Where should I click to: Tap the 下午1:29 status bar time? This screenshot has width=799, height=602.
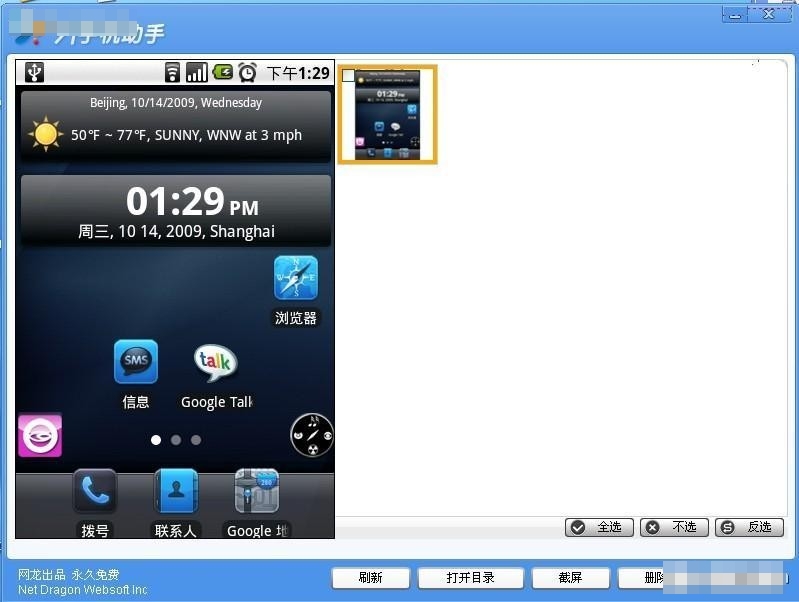click(x=298, y=73)
